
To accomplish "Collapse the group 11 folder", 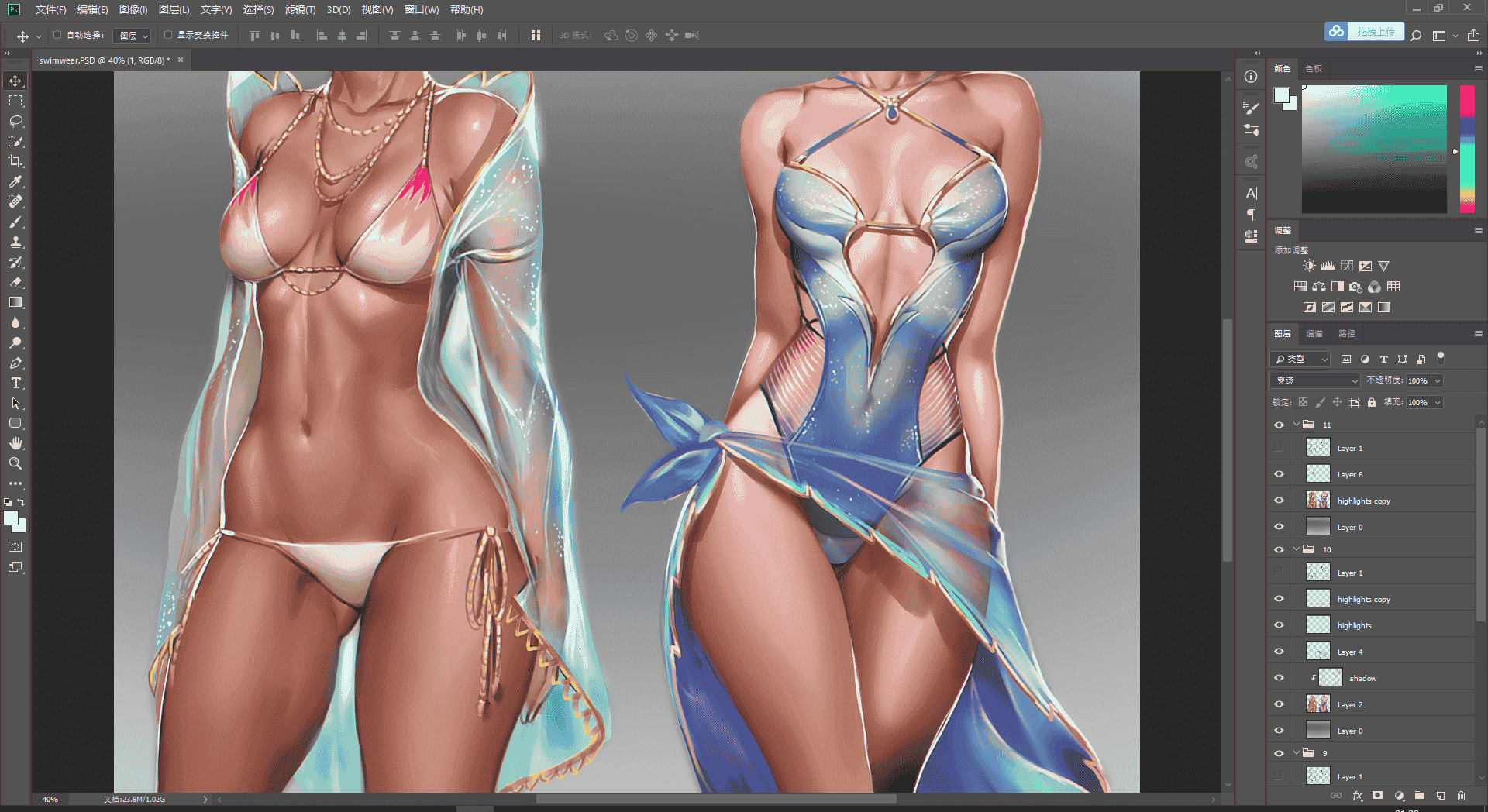I will pos(1297,425).
